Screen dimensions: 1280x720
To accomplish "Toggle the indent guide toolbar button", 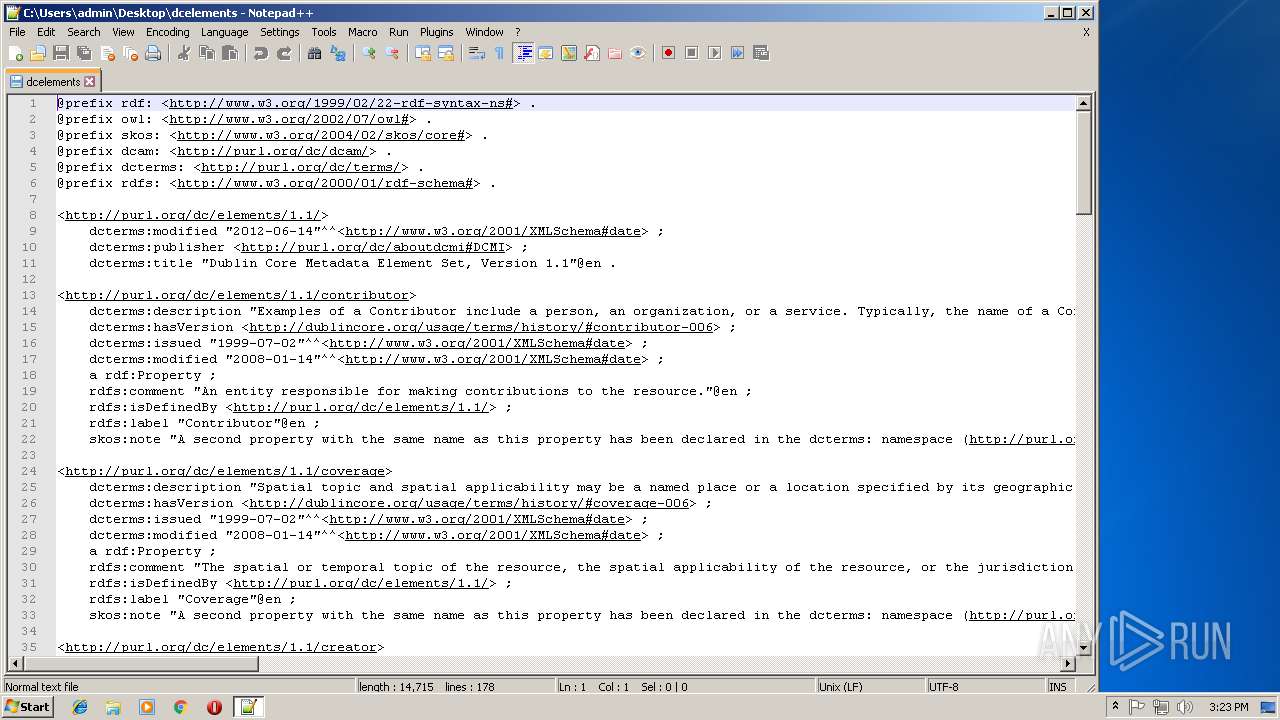I will pyautogui.click(x=523, y=53).
